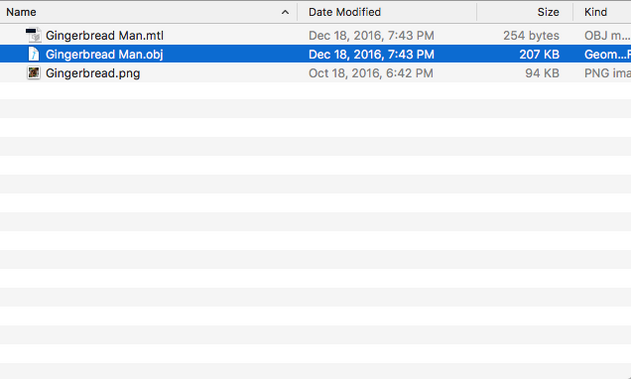631x379 pixels.
Task: Click the Gingerbread Man.mtl modified date
Action: point(371,35)
